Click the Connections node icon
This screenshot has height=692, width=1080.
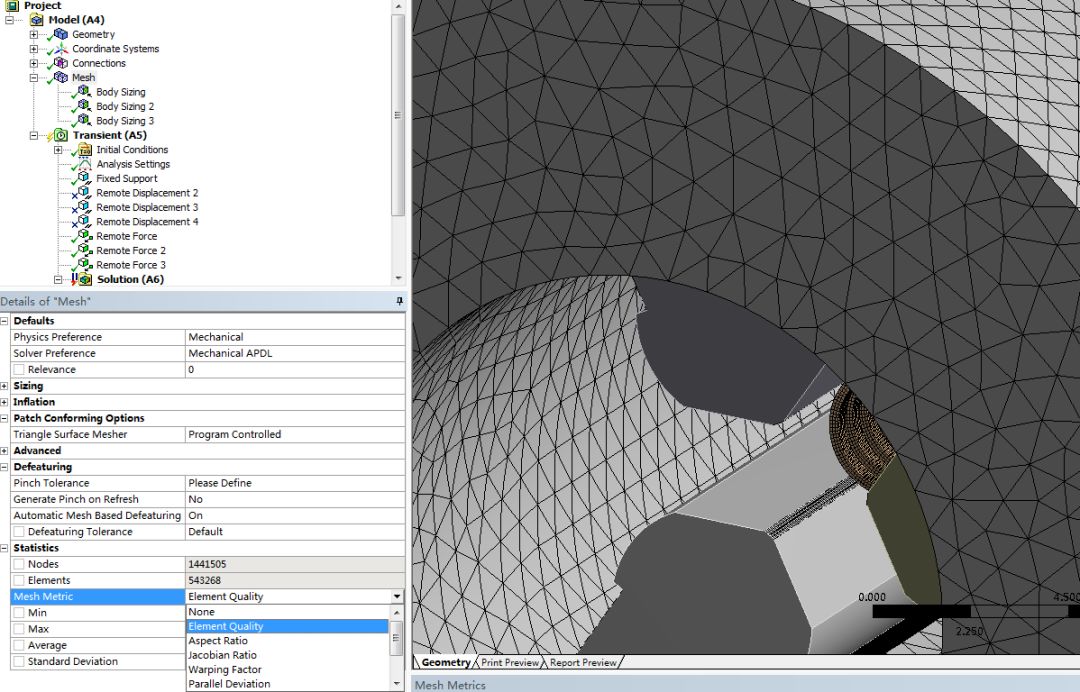(61, 63)
